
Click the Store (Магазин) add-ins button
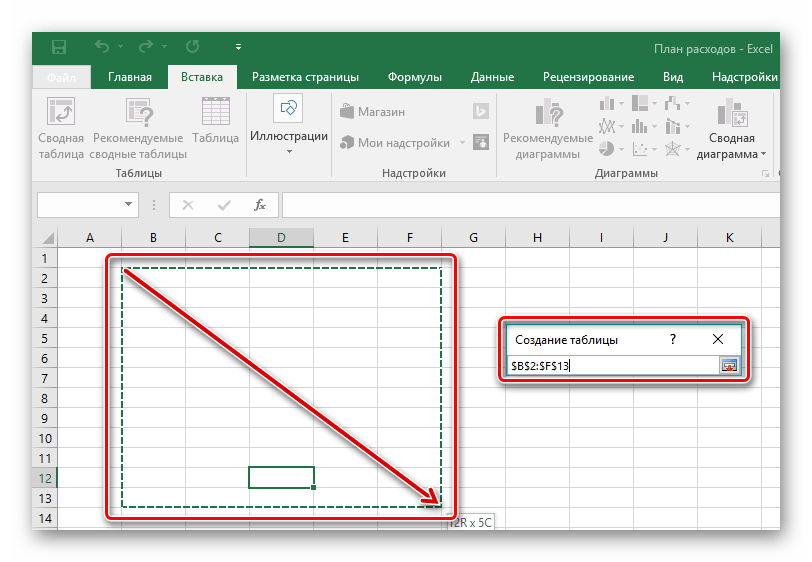pyautogui.click(x=373, y=112)
